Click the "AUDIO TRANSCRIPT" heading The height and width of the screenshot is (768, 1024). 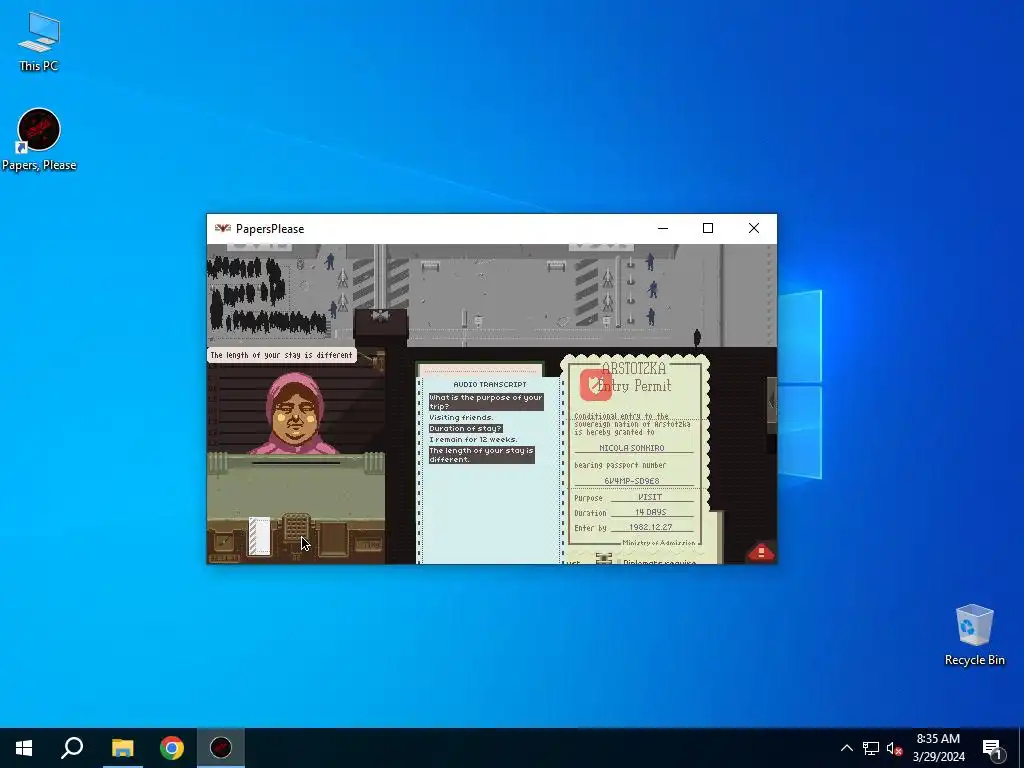(490, 384)
